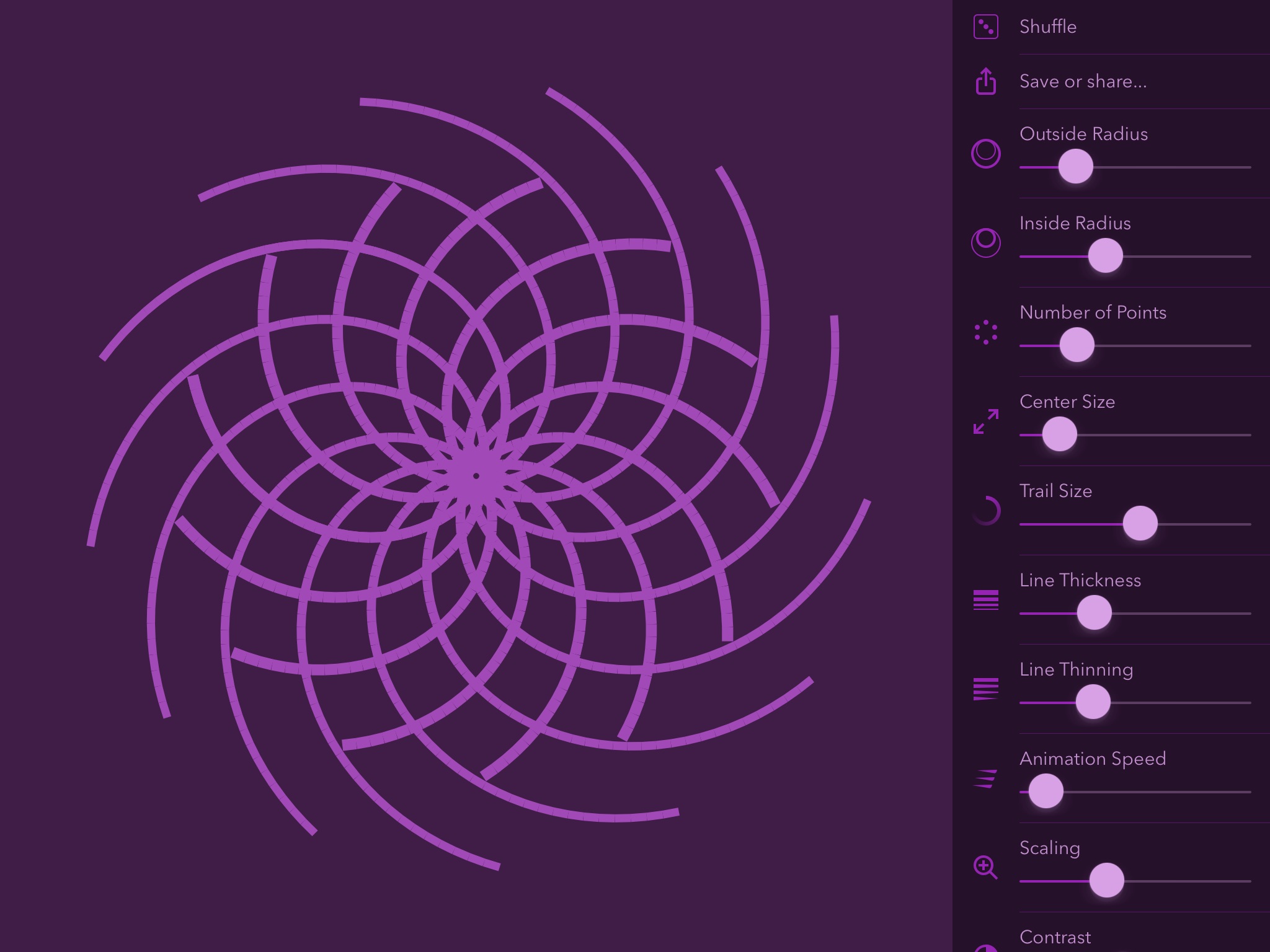Click the Number of Points dots icon
Image resolution: width=1270 pixels, height=952 pixels.
(985, 332)
